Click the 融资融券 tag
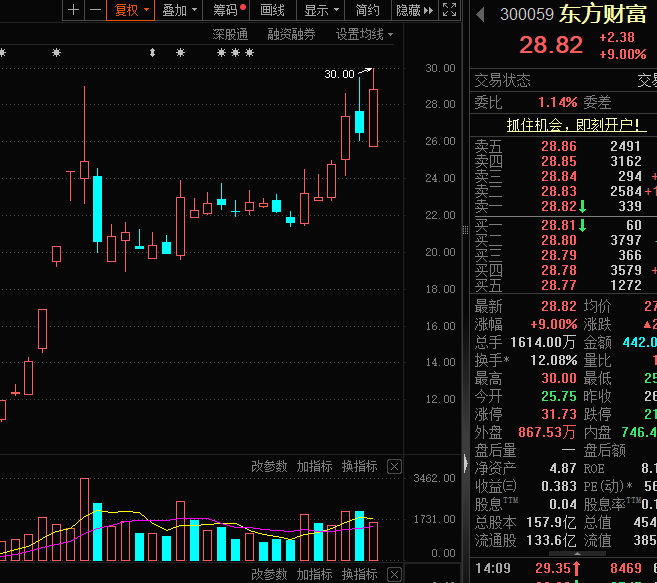 point(291,34)
